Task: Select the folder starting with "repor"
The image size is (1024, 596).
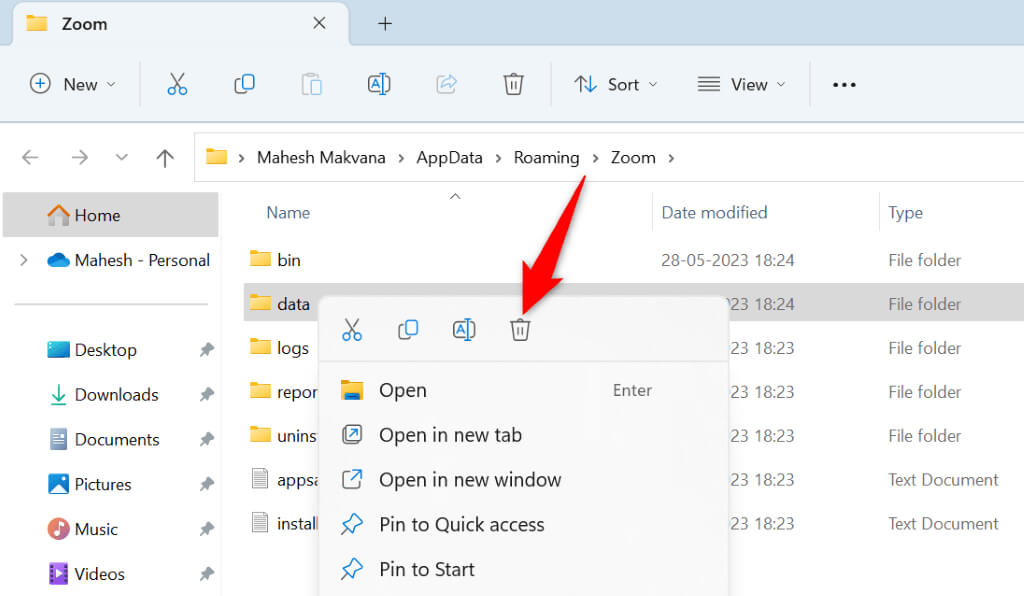Action: tap(283, 392)
